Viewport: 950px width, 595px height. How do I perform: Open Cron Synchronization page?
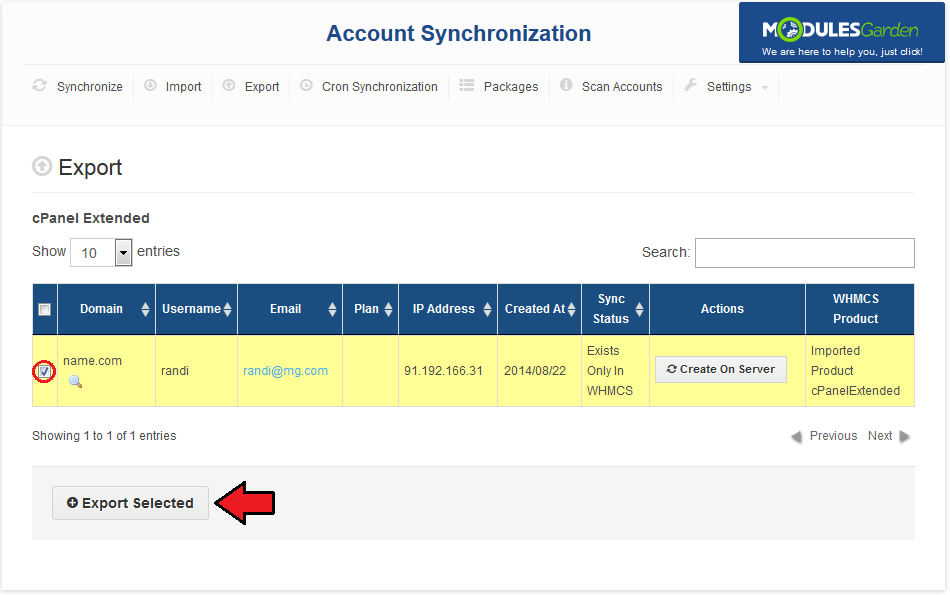coord(380,87)
